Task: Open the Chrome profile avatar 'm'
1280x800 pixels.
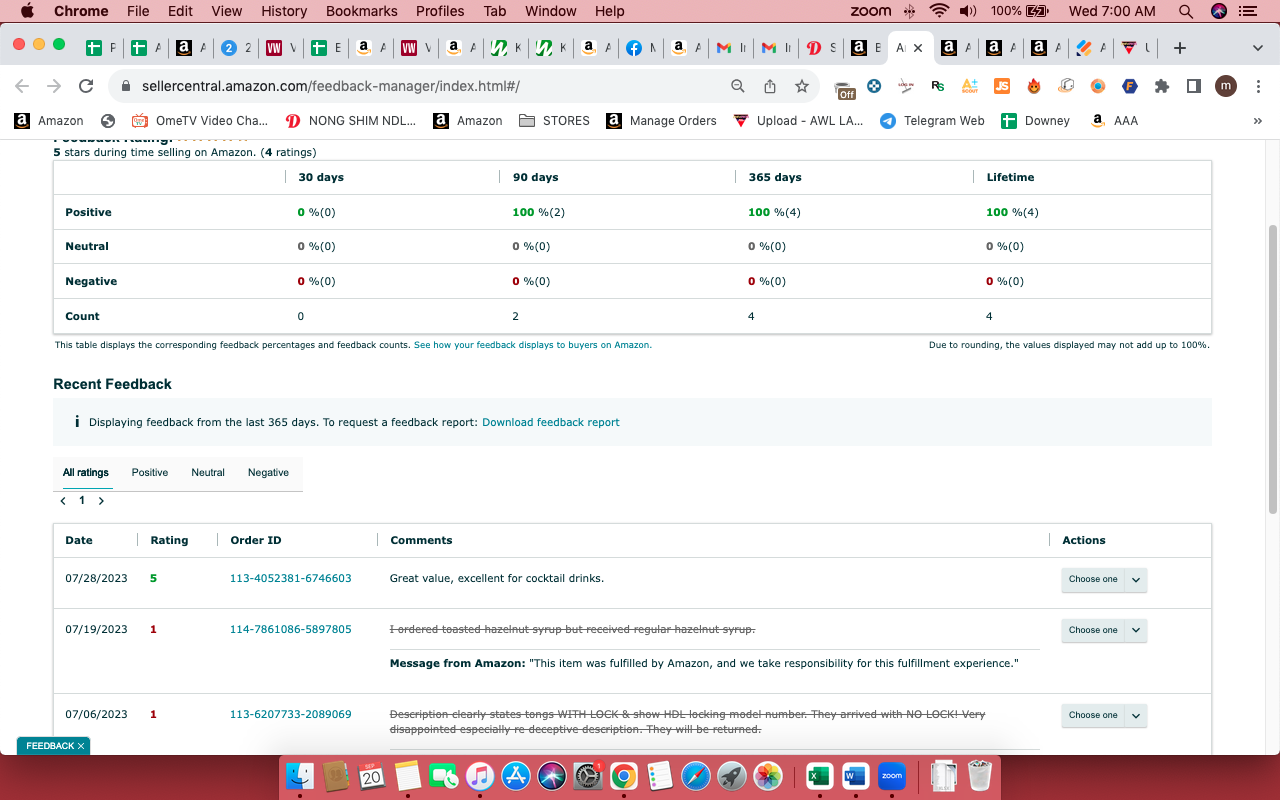Action: point(1226,86)
